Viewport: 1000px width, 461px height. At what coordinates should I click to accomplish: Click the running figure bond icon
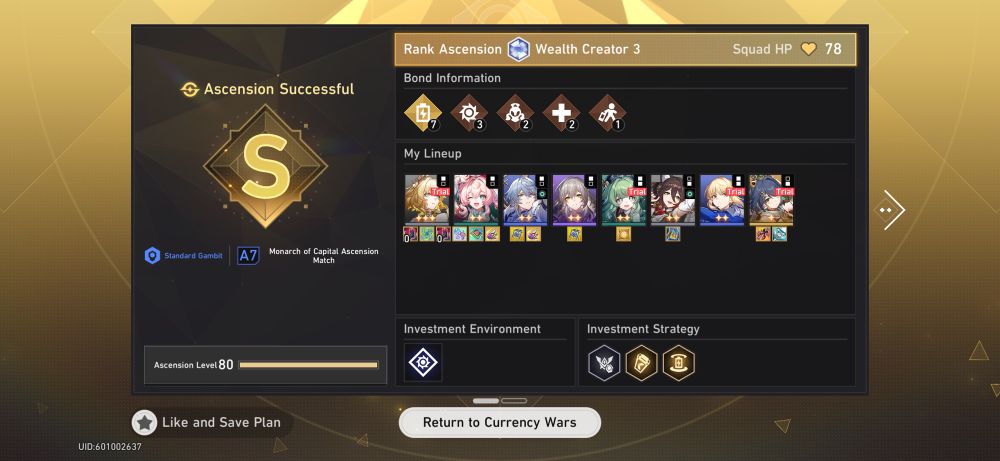[x=607, y=113]
